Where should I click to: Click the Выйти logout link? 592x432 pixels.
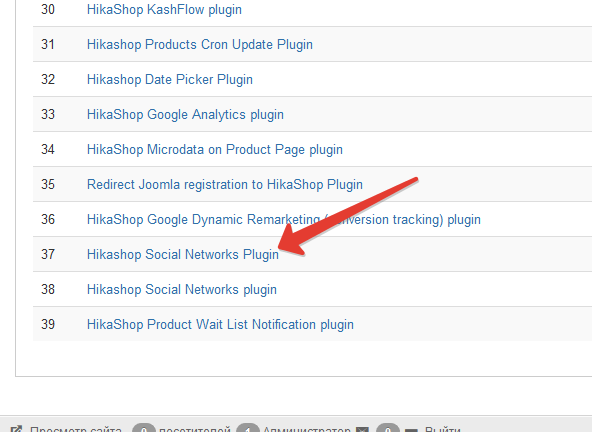pyautogui.click(x=442, y=429)
